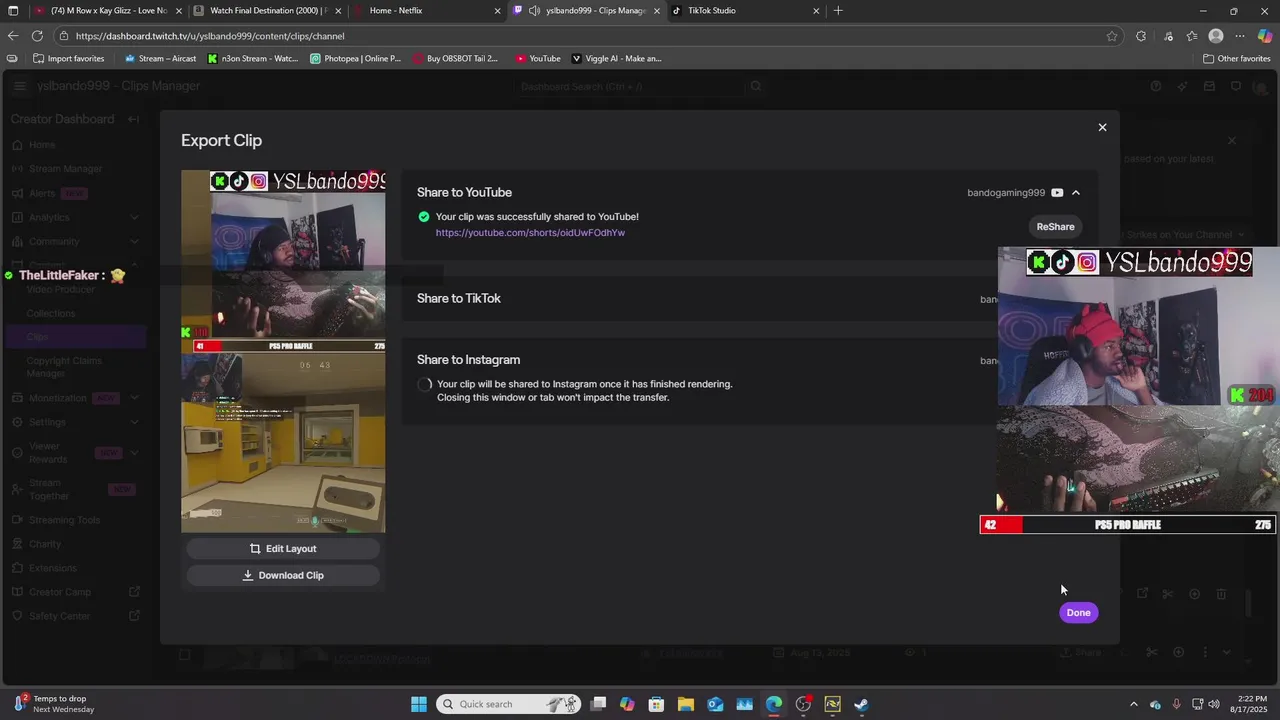
Task: Toggle the microphone tray icon
Action: click(1176, 704)
